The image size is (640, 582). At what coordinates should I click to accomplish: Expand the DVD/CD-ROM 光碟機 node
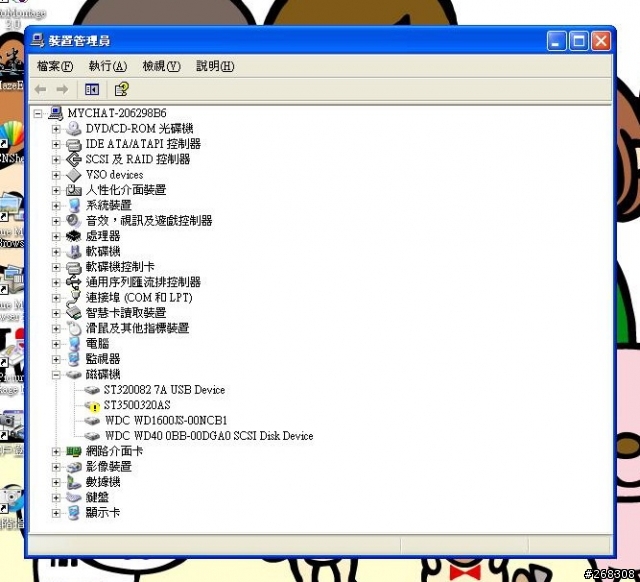tap(56, 129)
